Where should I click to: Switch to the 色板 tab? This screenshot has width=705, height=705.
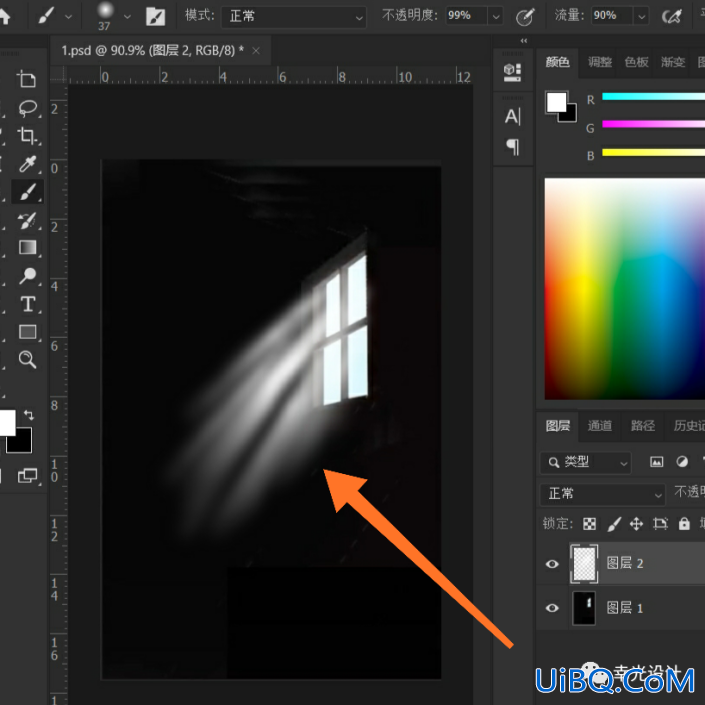tap(637, 62)
